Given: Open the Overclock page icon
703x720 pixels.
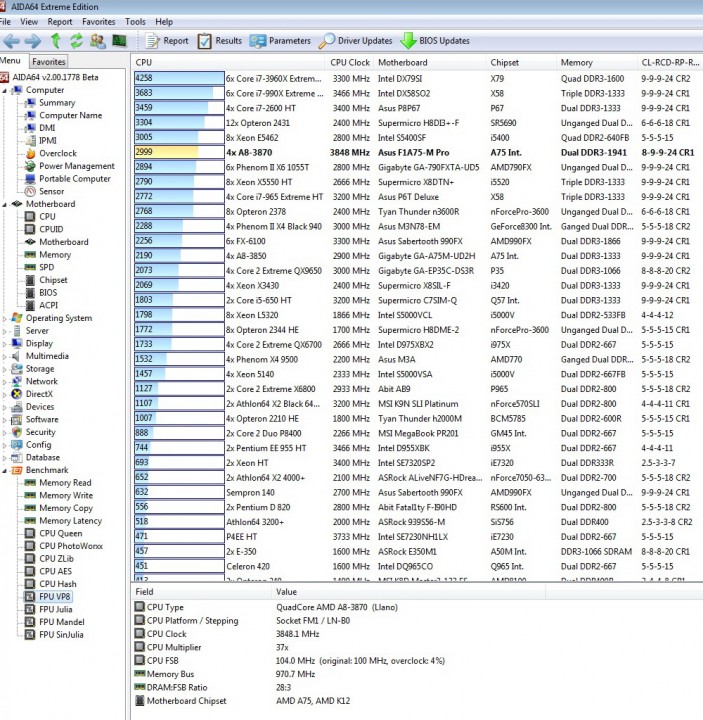Looking at the screenshot, I should [30, 153].
